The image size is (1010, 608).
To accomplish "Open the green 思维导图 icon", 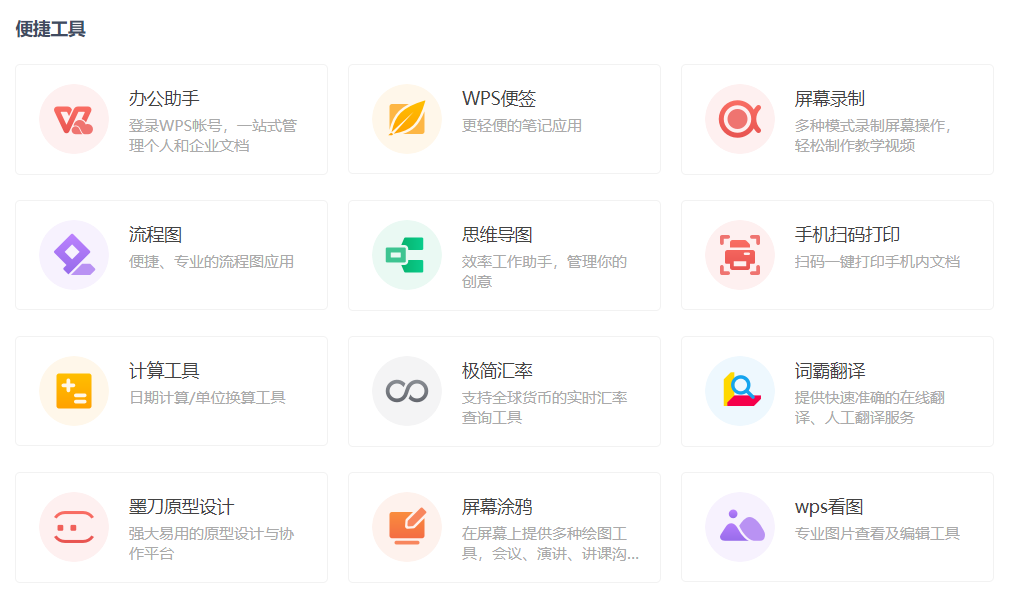I will 407,255.
